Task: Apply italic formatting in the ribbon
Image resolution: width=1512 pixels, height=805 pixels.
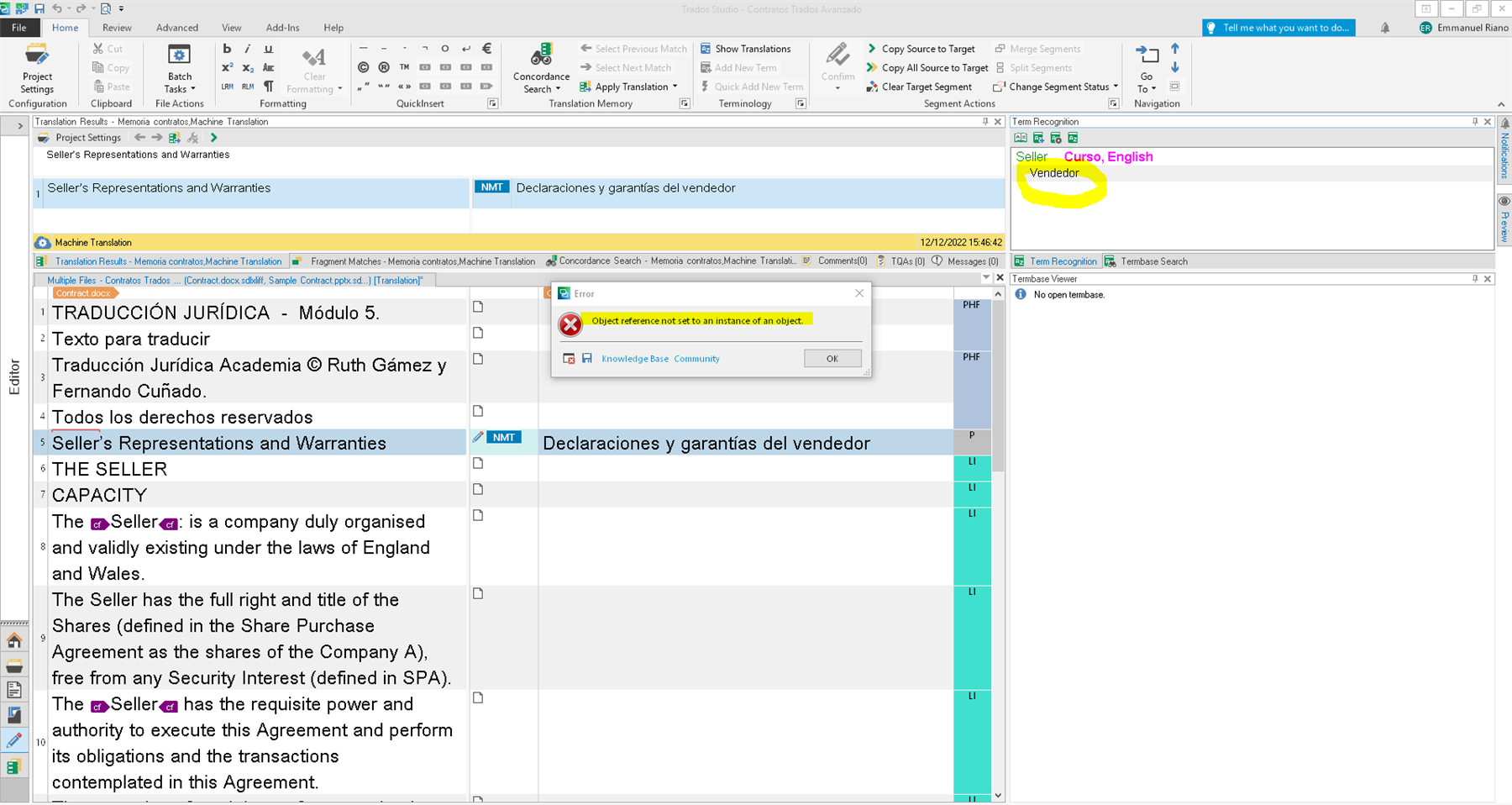Action: coord(248,49)
